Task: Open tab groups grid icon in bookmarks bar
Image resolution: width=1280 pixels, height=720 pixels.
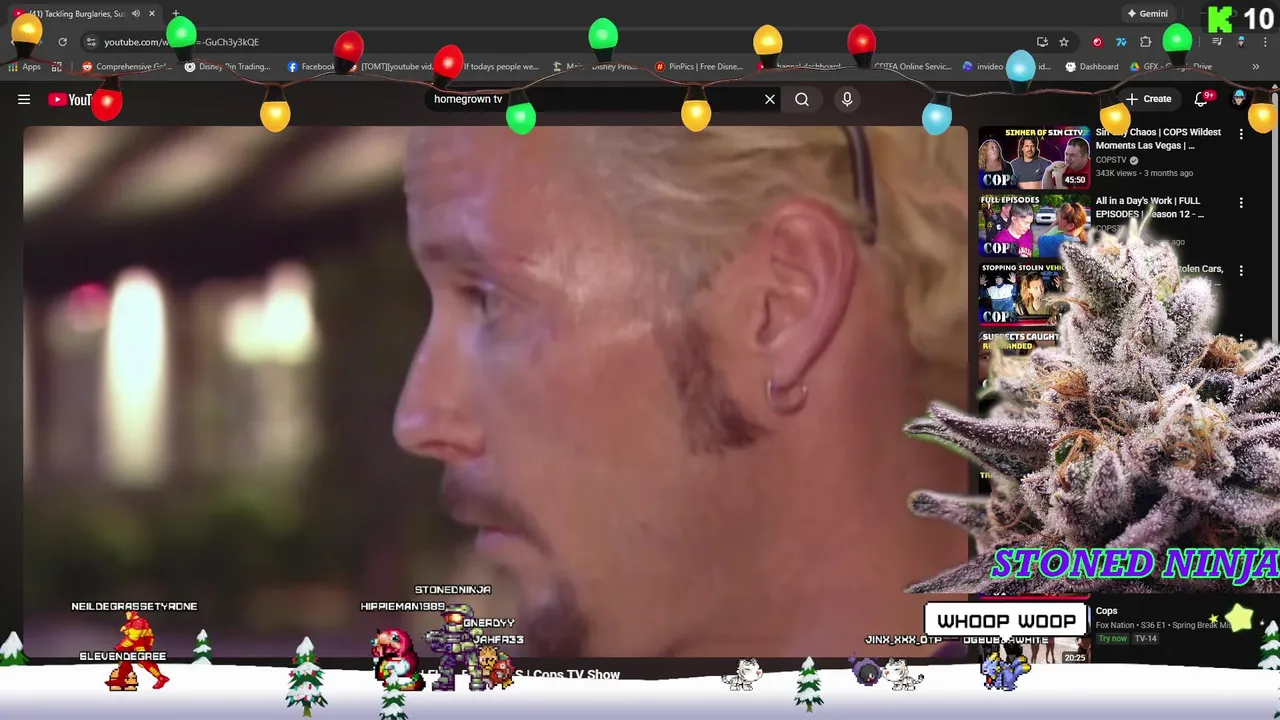Action: pos(57,67)
